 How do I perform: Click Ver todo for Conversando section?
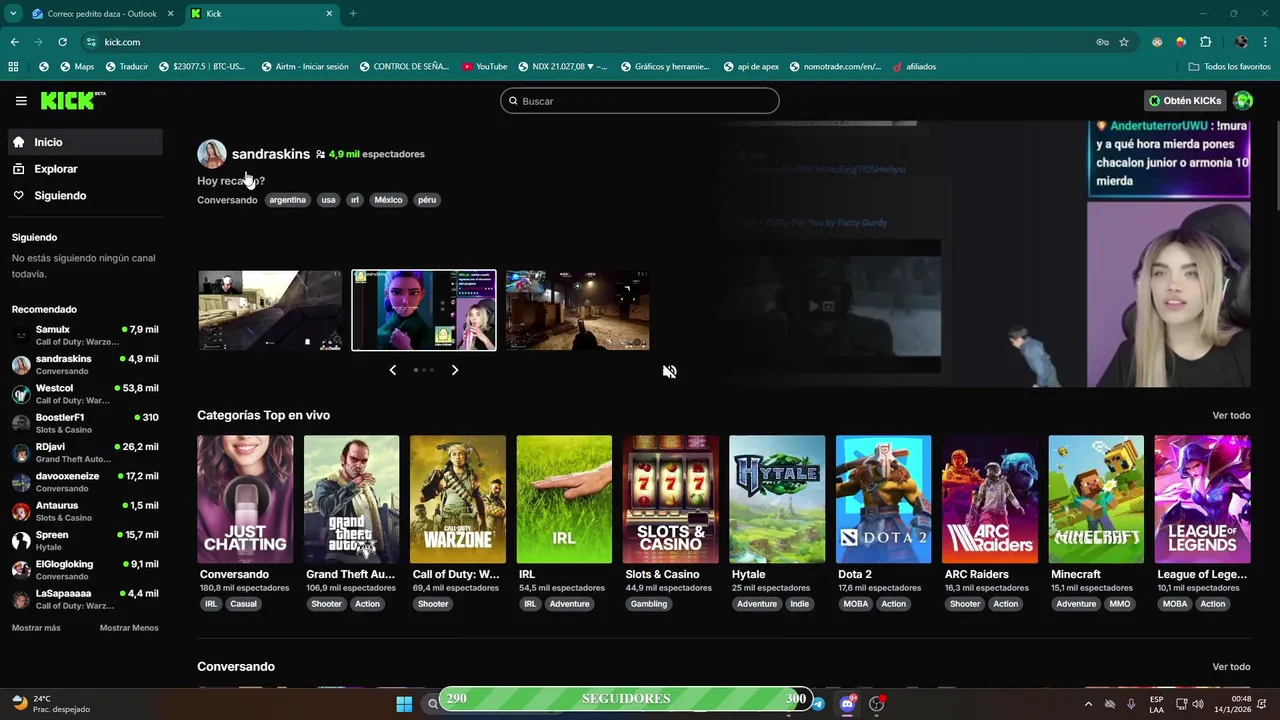pyautogui.click(x=1231, y=667)
